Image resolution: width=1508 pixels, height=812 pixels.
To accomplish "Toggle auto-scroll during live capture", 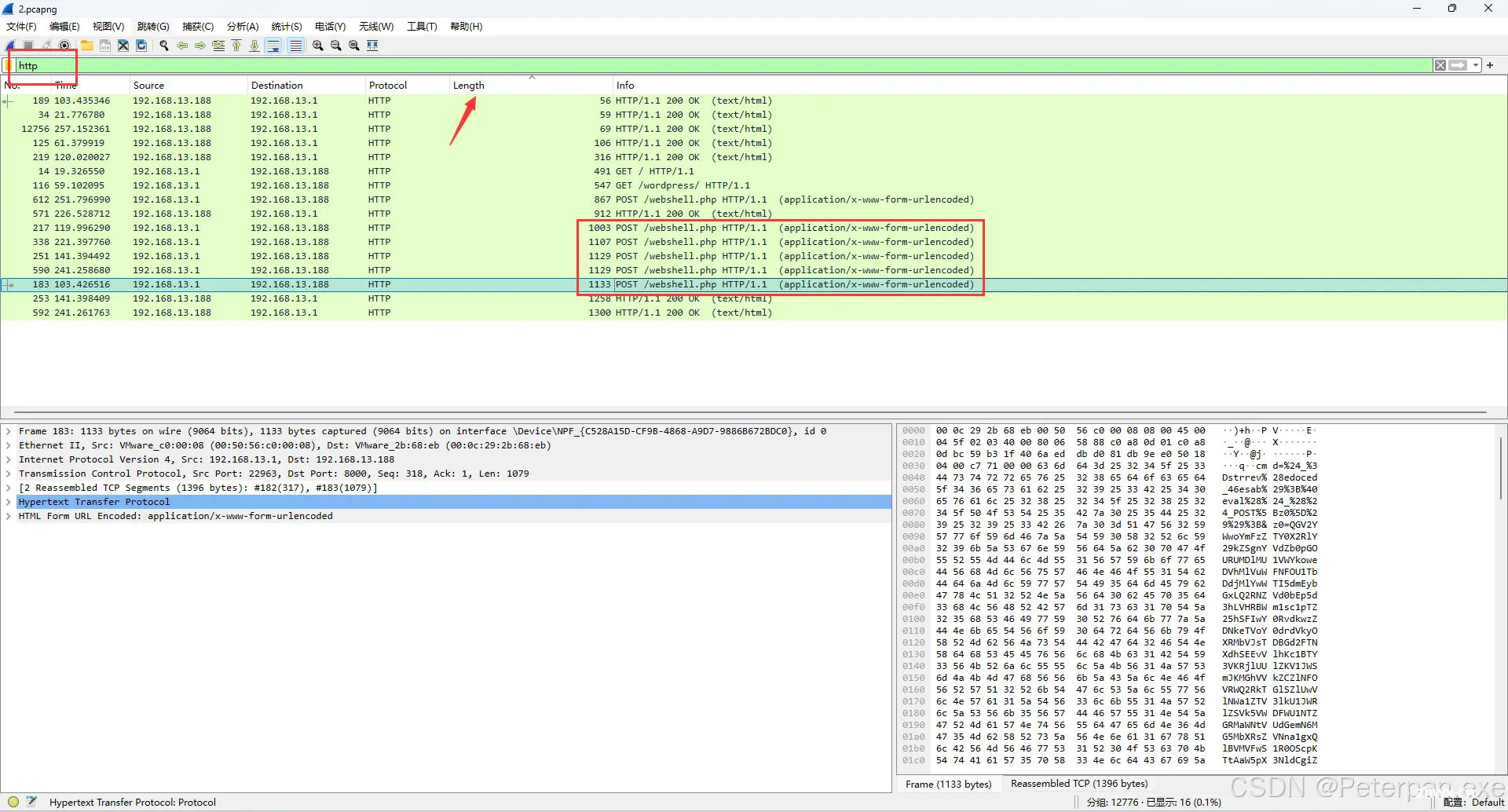I will (x=273, y=46).
